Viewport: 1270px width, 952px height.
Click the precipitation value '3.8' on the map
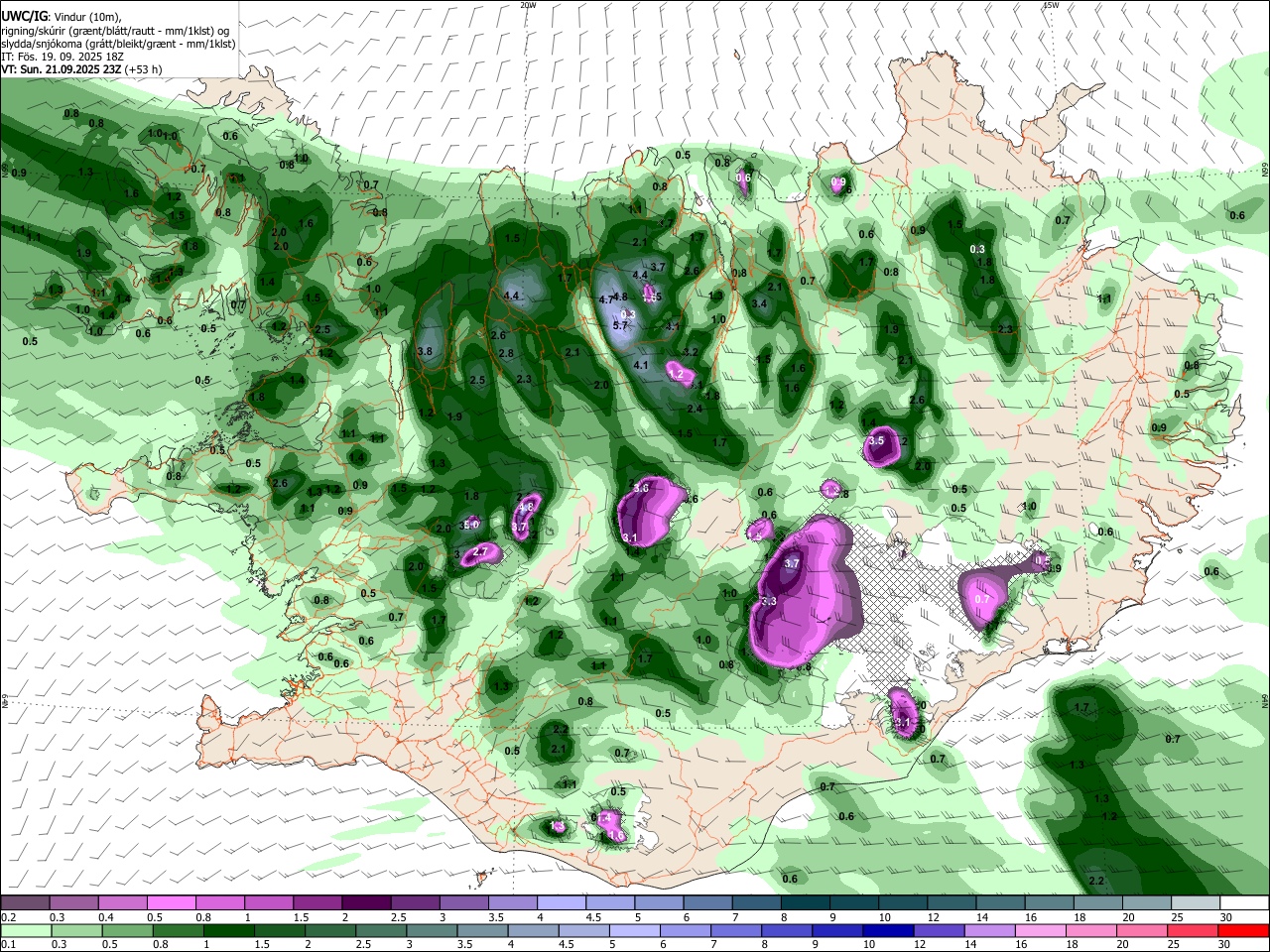click(426, 351)
